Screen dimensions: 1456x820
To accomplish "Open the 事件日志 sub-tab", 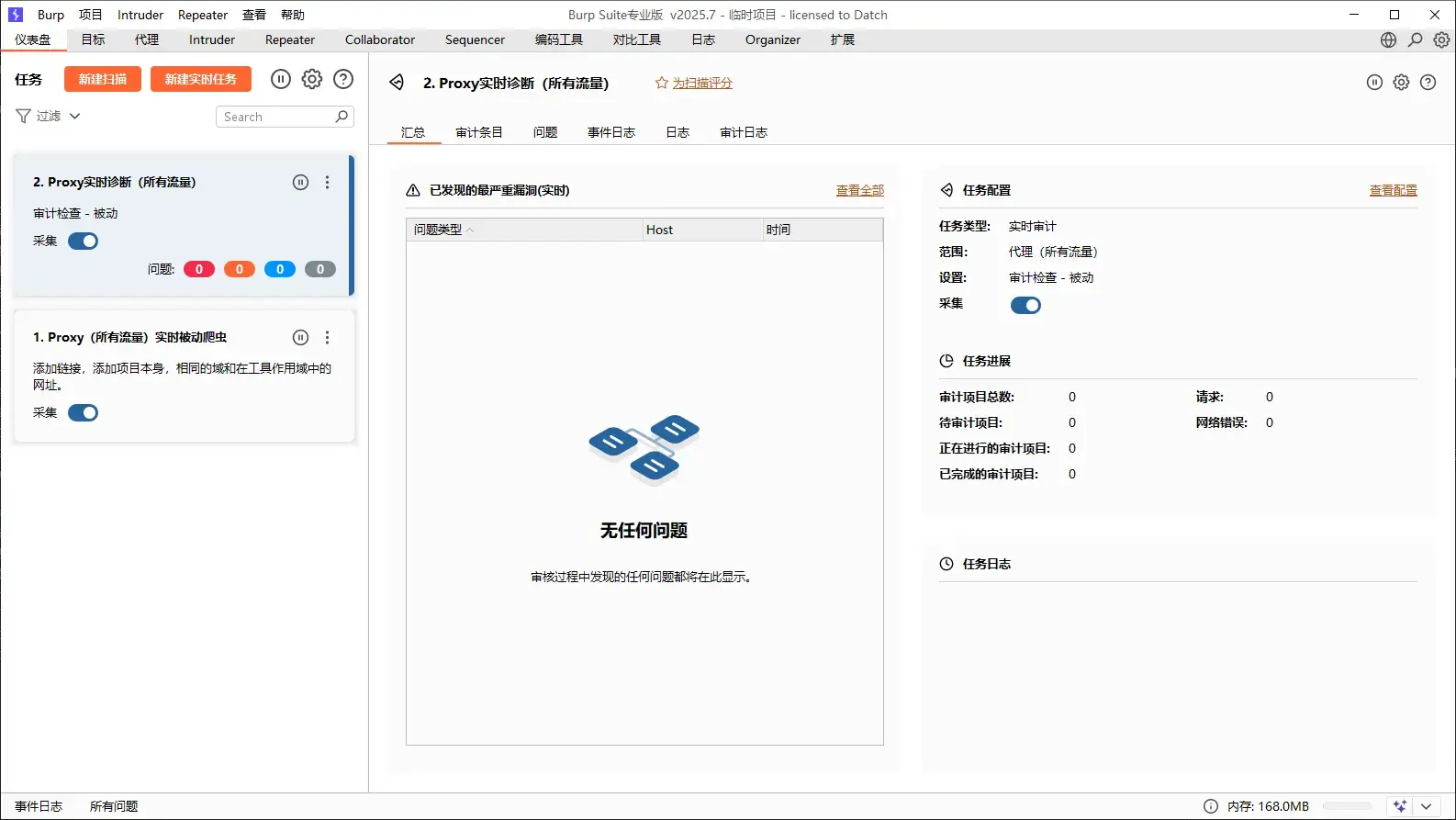I will point(611,132).
